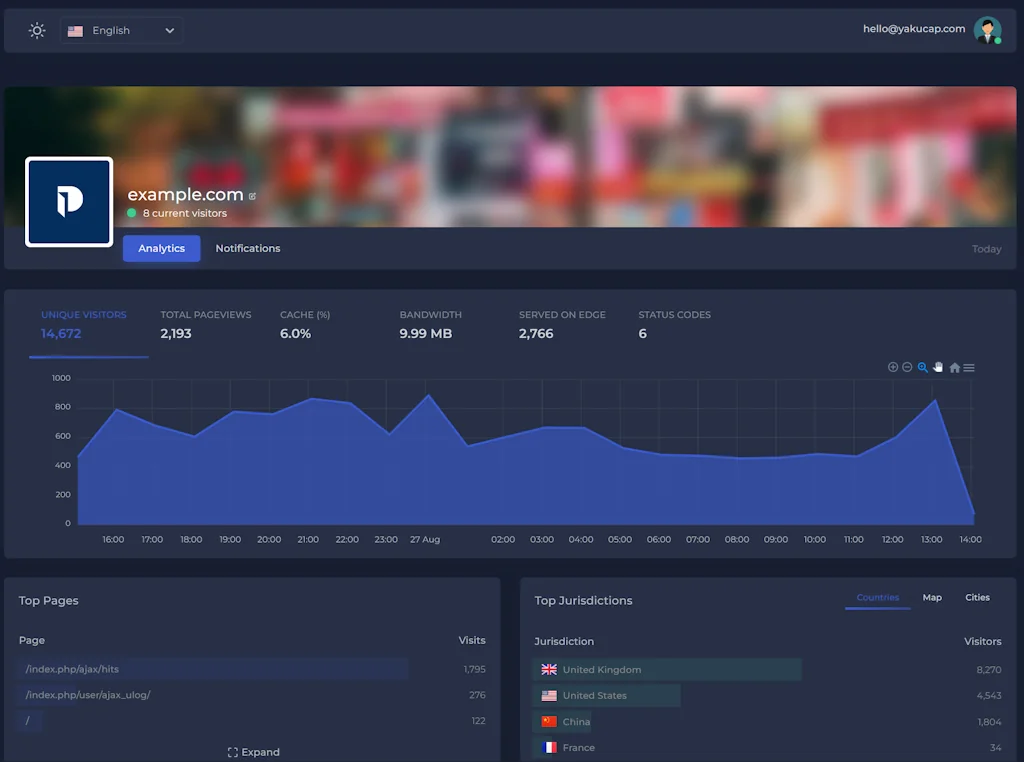Select the Total Pageviews metric
1024x762 pixels.
click(x=206, y=324)
